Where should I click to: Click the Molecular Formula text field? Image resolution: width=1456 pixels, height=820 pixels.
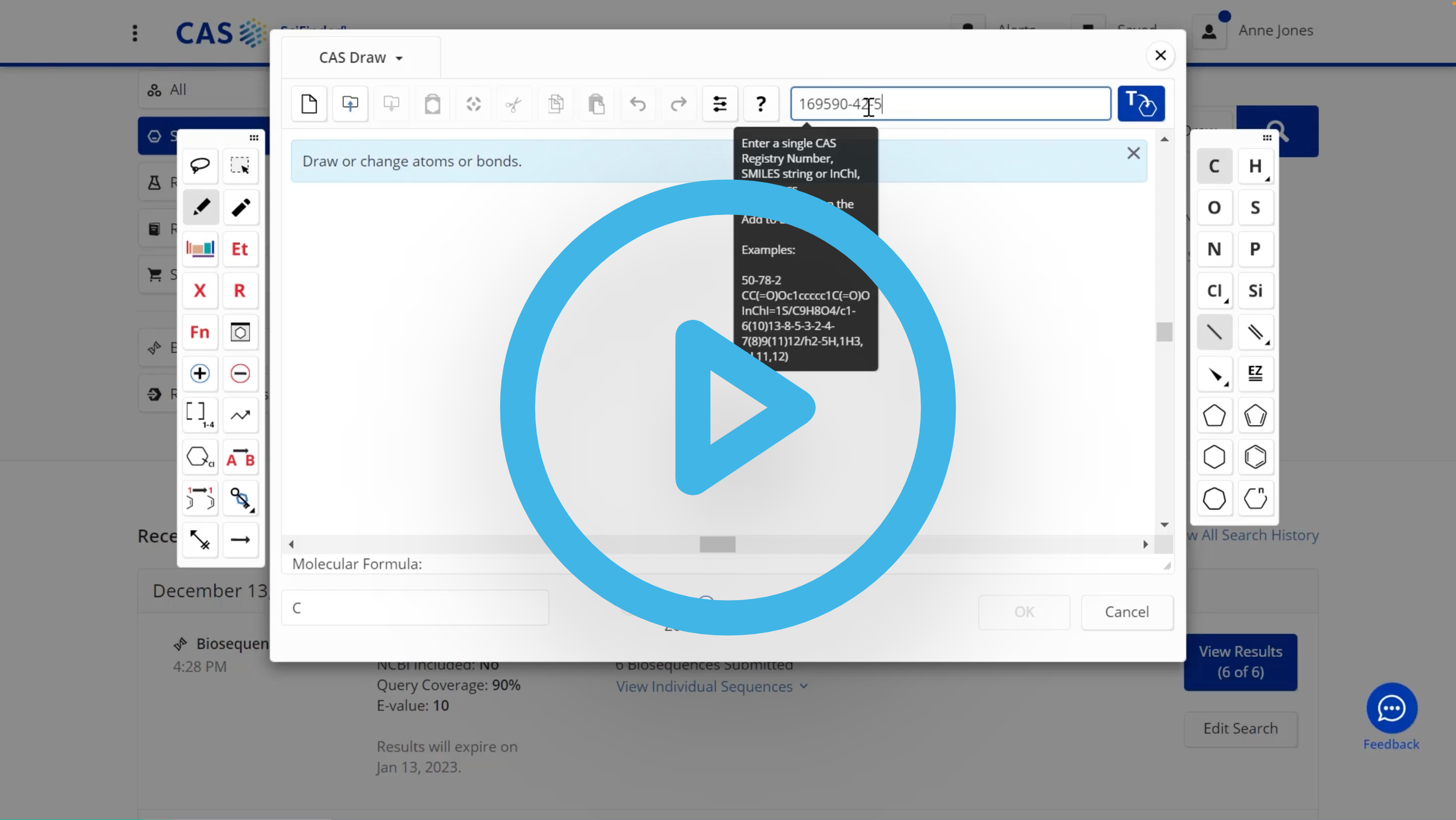tap(415, 608)
